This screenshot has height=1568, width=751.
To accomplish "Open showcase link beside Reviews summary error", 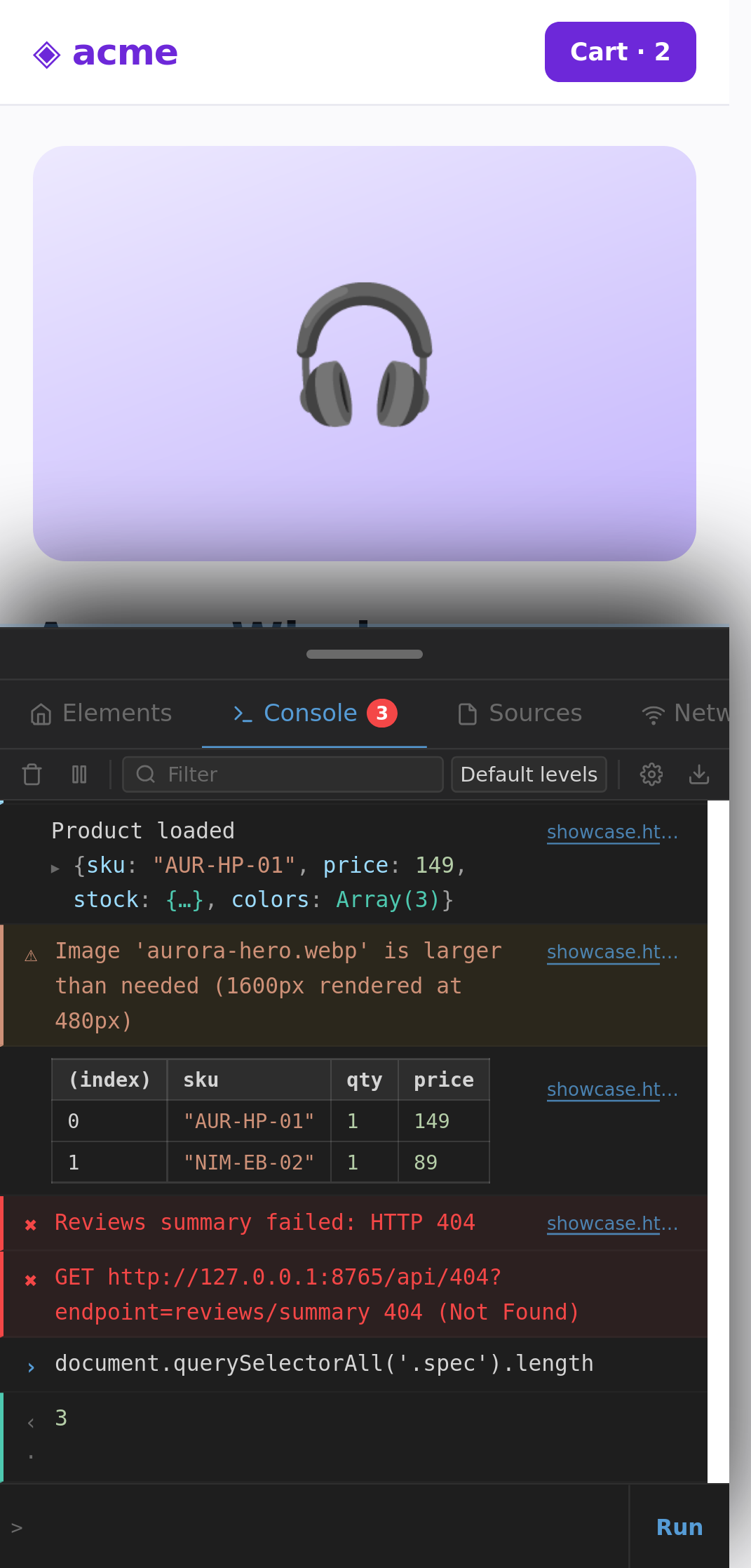I will (612, 1224).
